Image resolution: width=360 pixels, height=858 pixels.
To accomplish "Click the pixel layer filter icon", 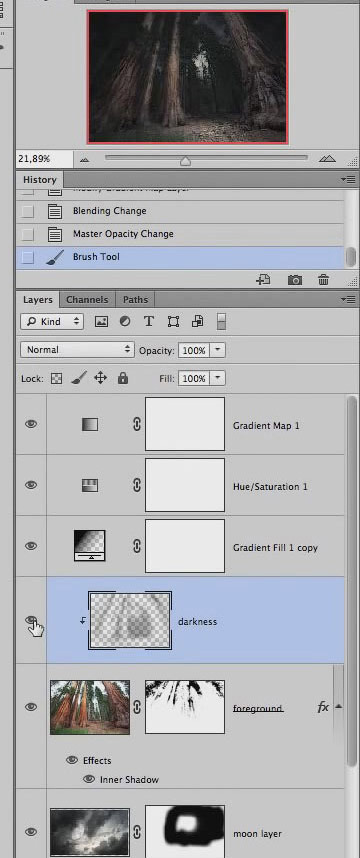I will pos(101,321).
